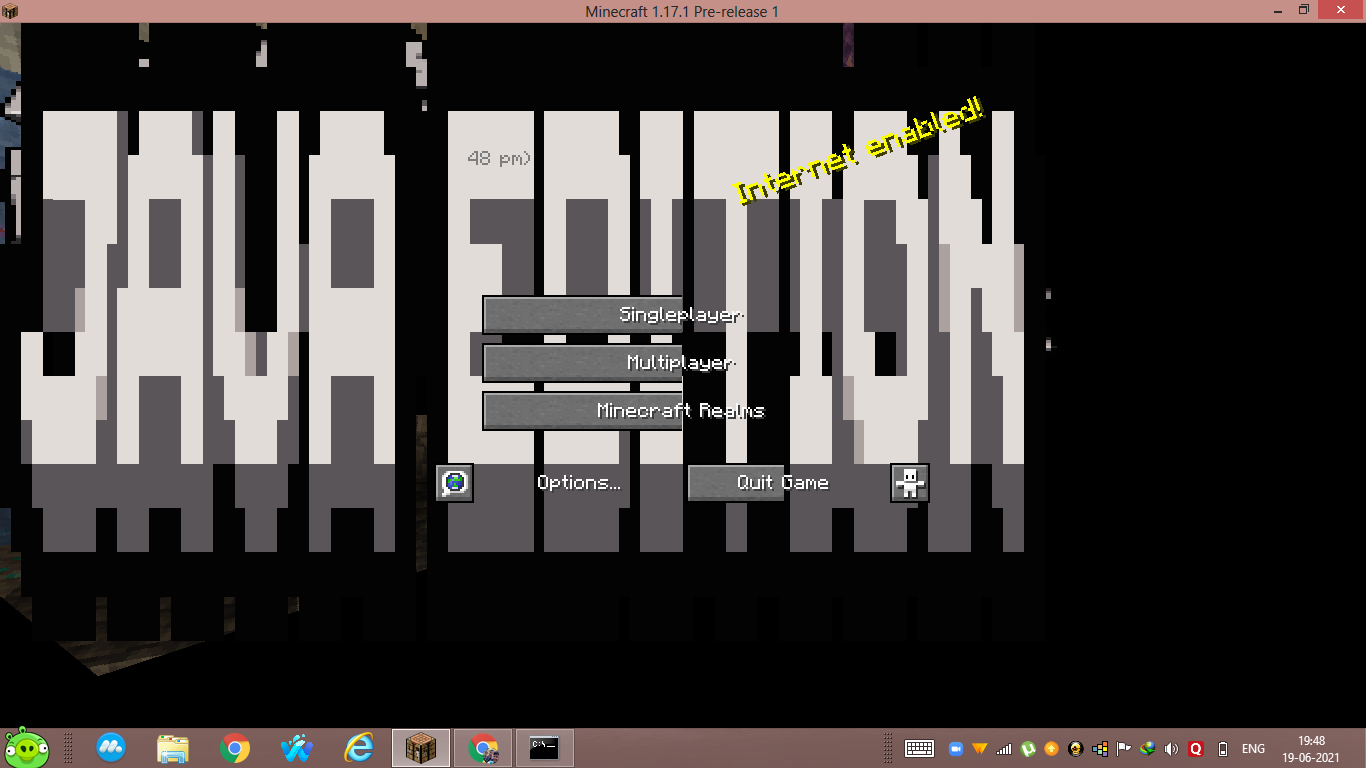1366x768 pixels.
Task: Switch to the Command Prompt window
Action: pyautogui.click(x=544, y=747)
